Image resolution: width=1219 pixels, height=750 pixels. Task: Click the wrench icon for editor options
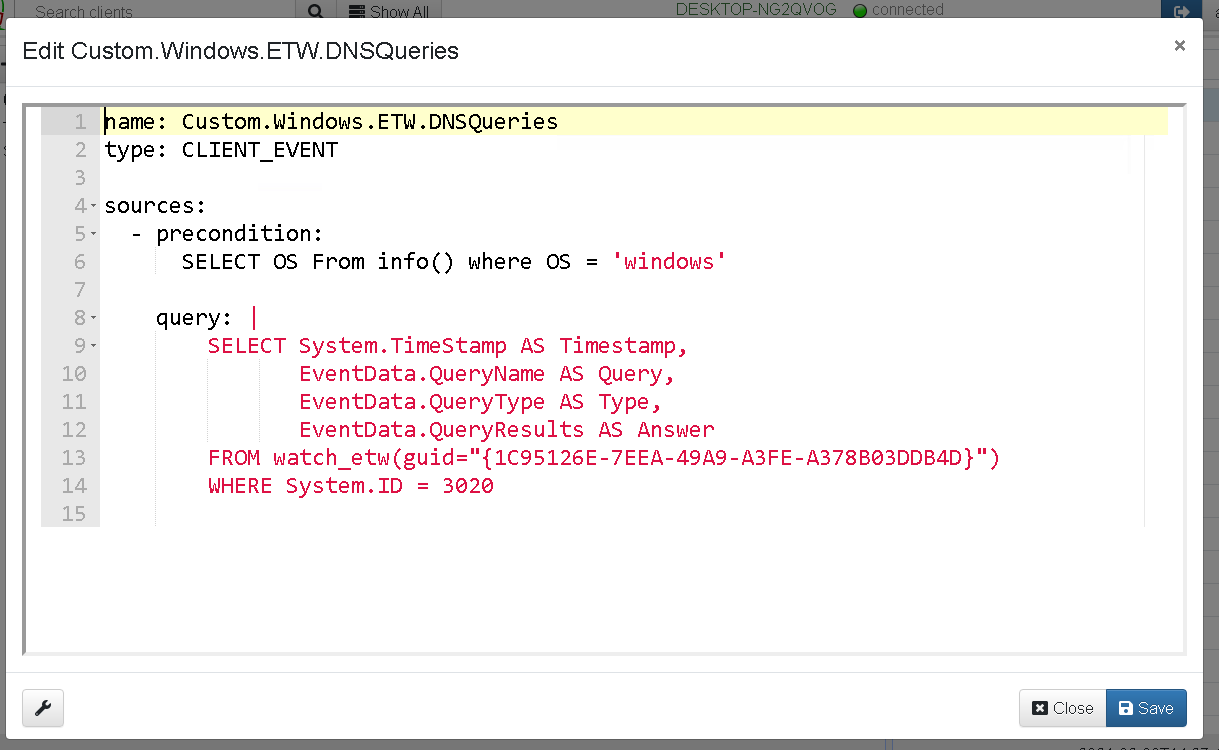click(x=42, y=708)
